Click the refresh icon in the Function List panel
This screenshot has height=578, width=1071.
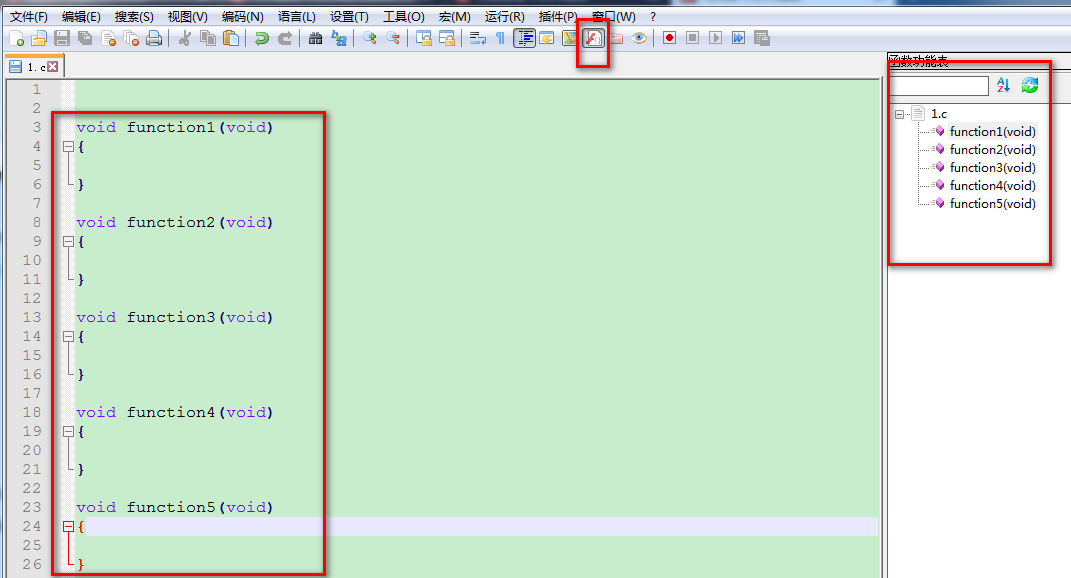[x=1029, y=85]
